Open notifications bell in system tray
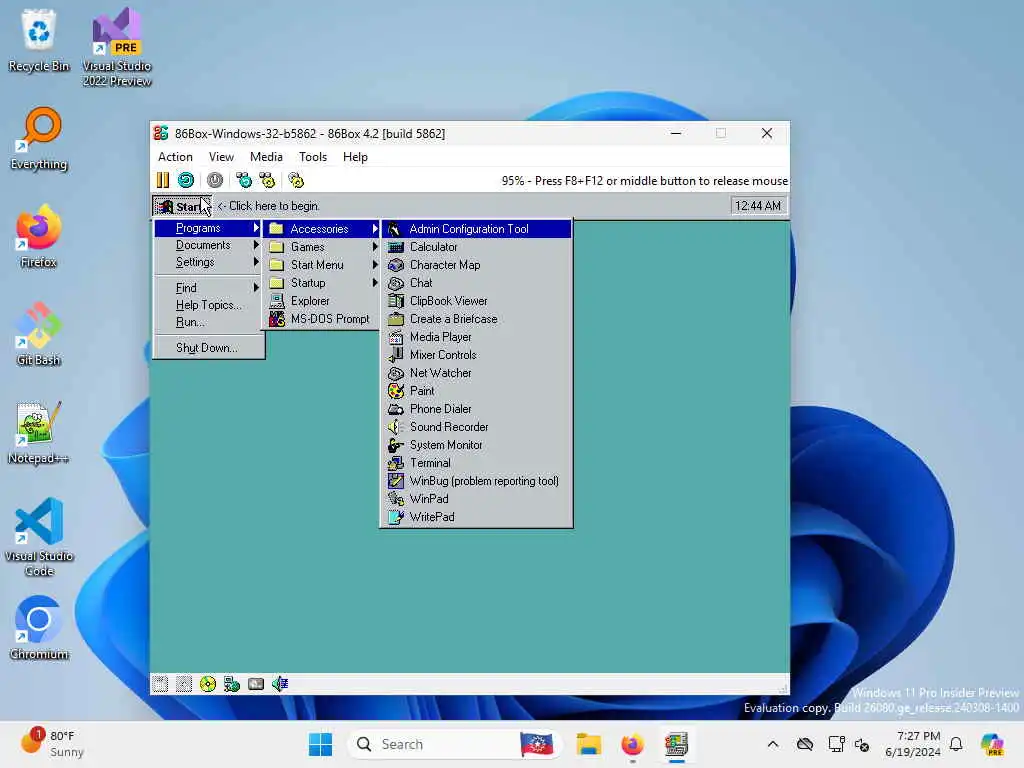 (956, 744)
